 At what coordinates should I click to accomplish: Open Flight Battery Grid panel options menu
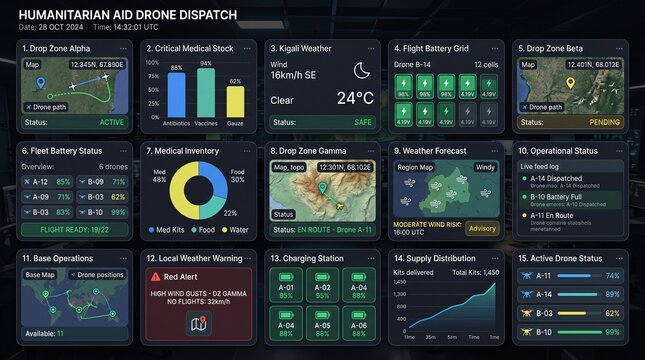point(495,49)
